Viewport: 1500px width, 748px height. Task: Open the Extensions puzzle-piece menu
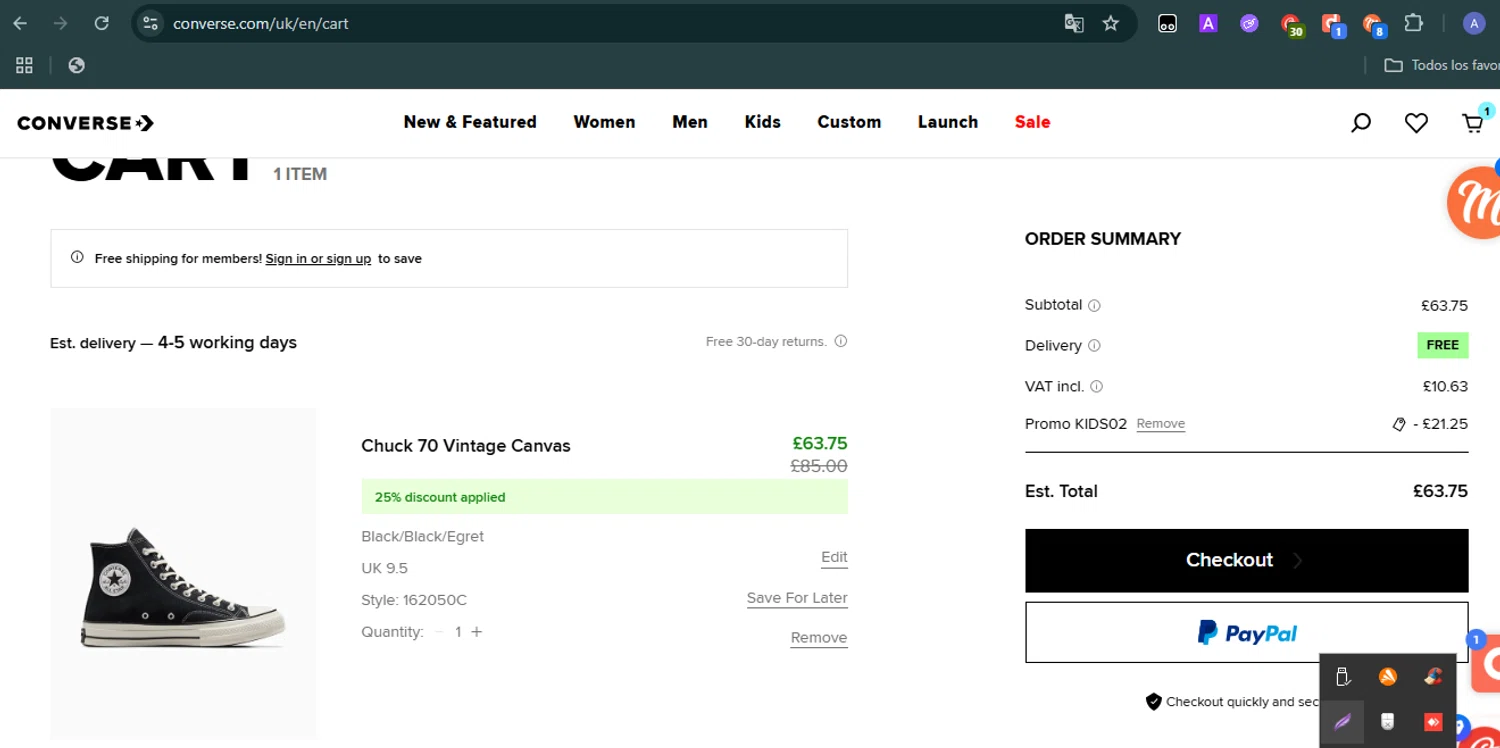[x=1413, y=23]
